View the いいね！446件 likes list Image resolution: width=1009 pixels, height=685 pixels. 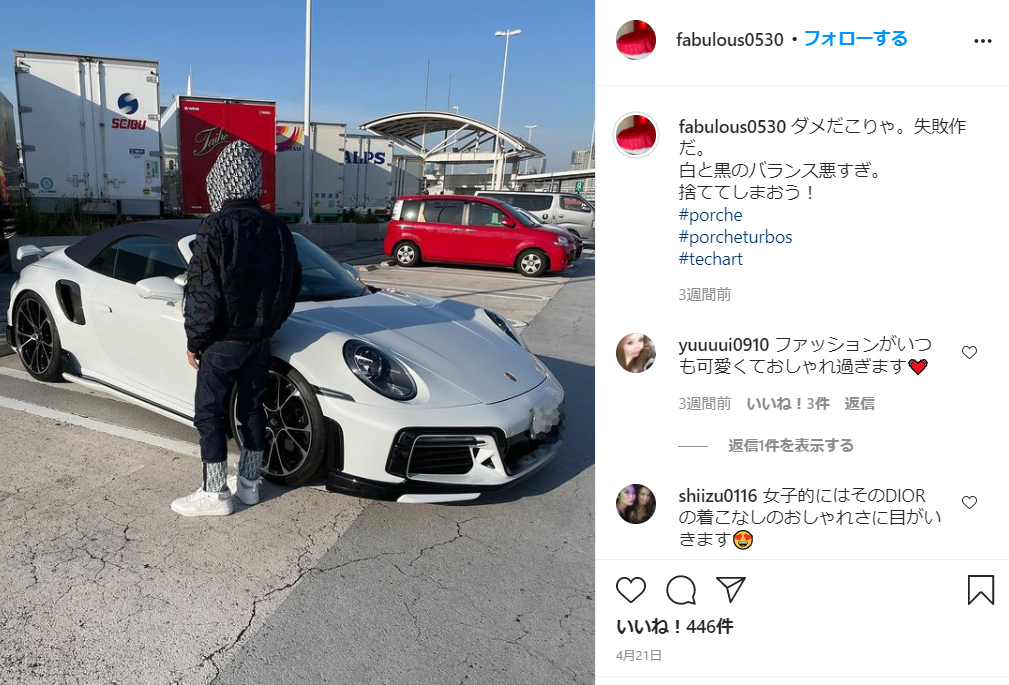pos(674,626)
